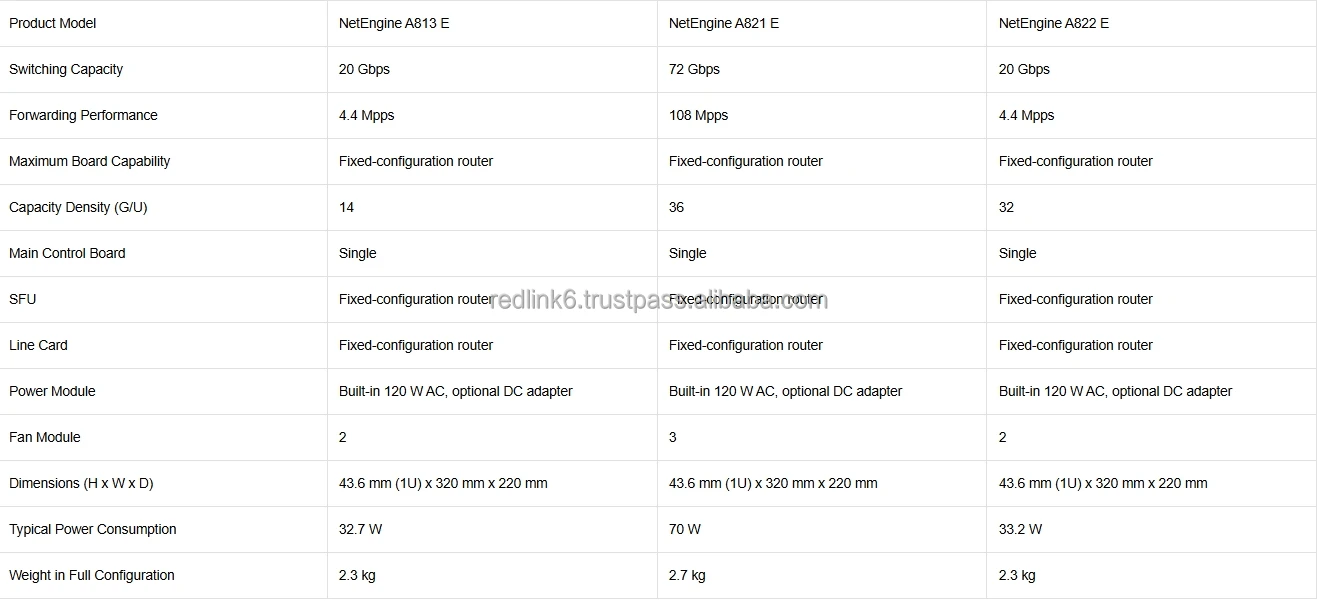Click the Switching Capacity row label
This screenshot has height=601, width=1317.
tap(66, 69)
